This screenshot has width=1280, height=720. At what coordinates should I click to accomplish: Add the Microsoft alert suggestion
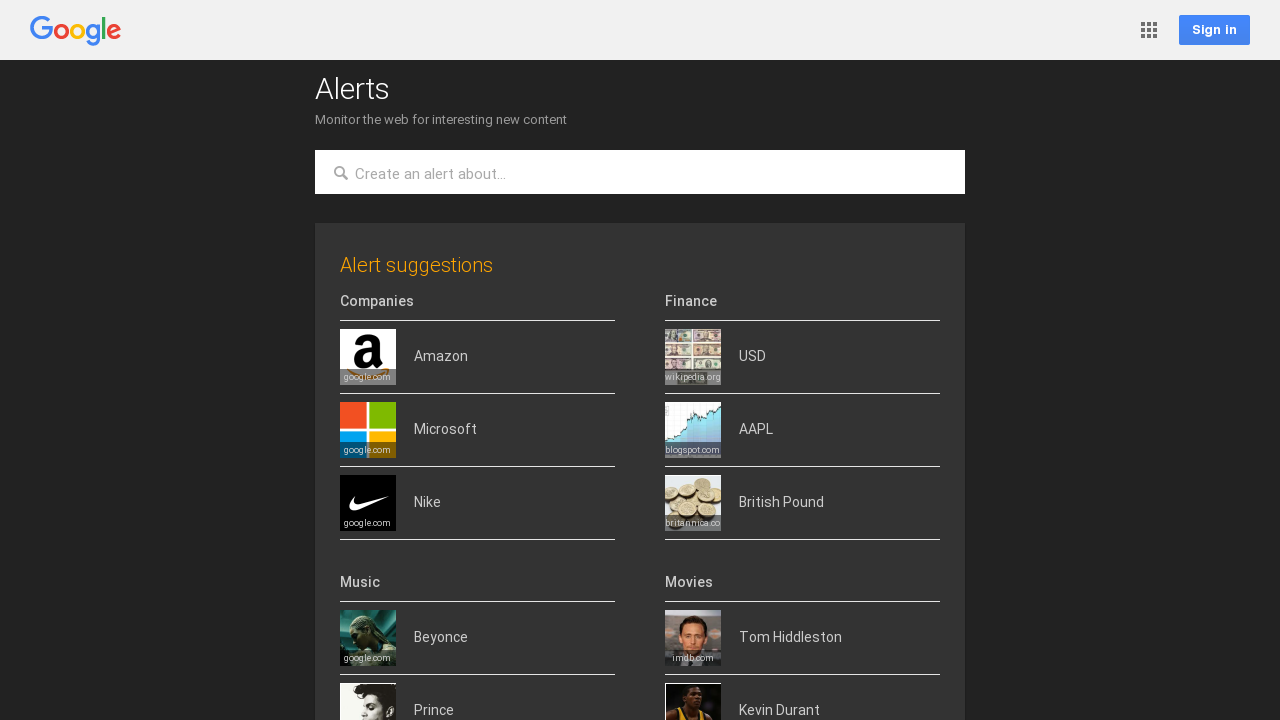pyautogui.click(x=477, y=430)
